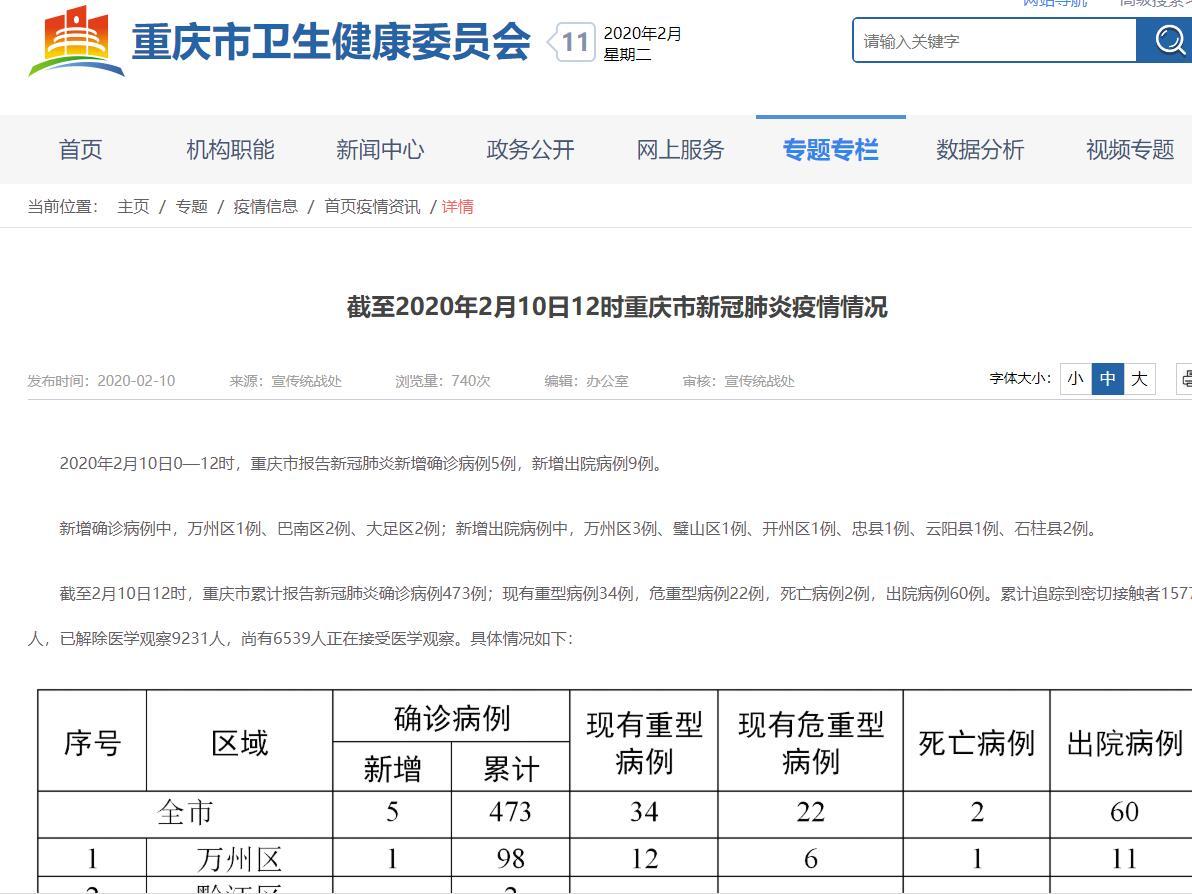This screenshot has height=894, width=1192.
Task: Click the 98 cell in 万州区 row
Action: pos(511,859)
